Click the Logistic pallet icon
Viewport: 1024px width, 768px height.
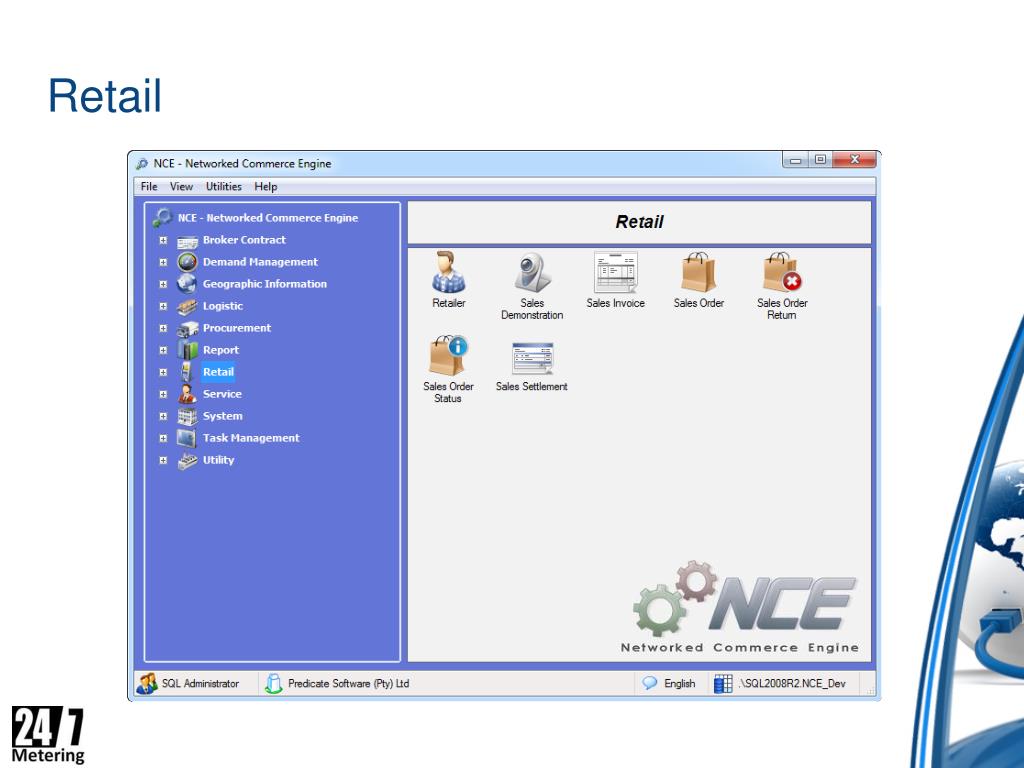coord(187,306)
